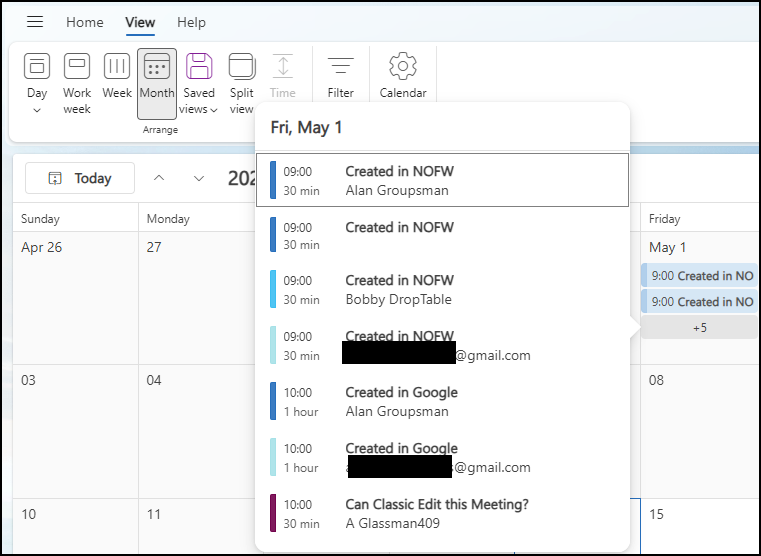Toggle Split view

[242, 83]
